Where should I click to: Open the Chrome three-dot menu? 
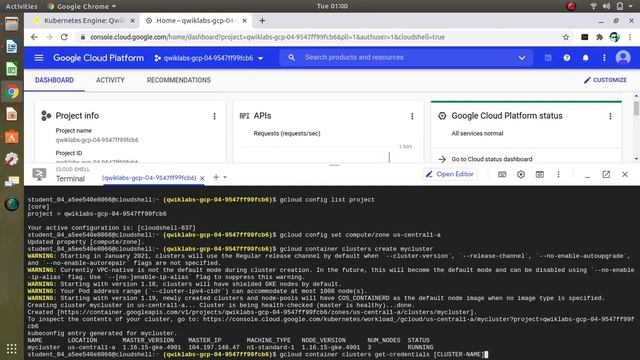click(x=630, y=37)
